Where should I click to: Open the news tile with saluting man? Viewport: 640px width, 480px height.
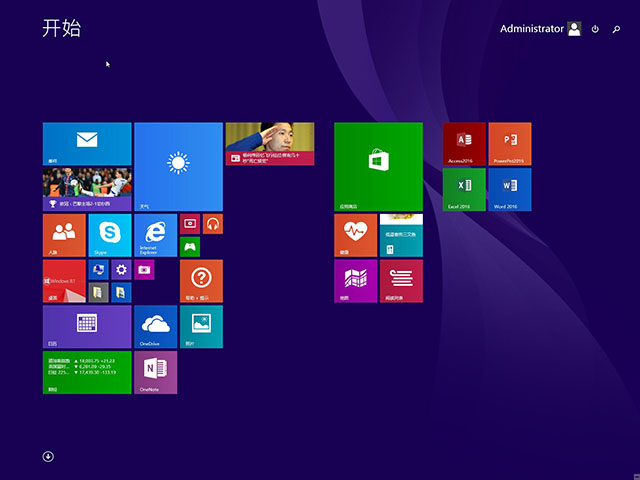pyautogui.click(x=269, y=143)
